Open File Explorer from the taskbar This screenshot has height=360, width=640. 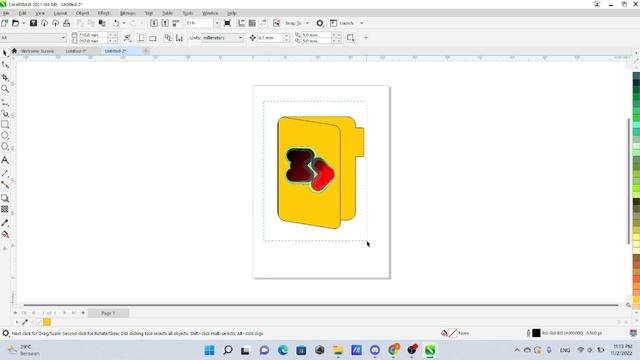tap(338, 350)
